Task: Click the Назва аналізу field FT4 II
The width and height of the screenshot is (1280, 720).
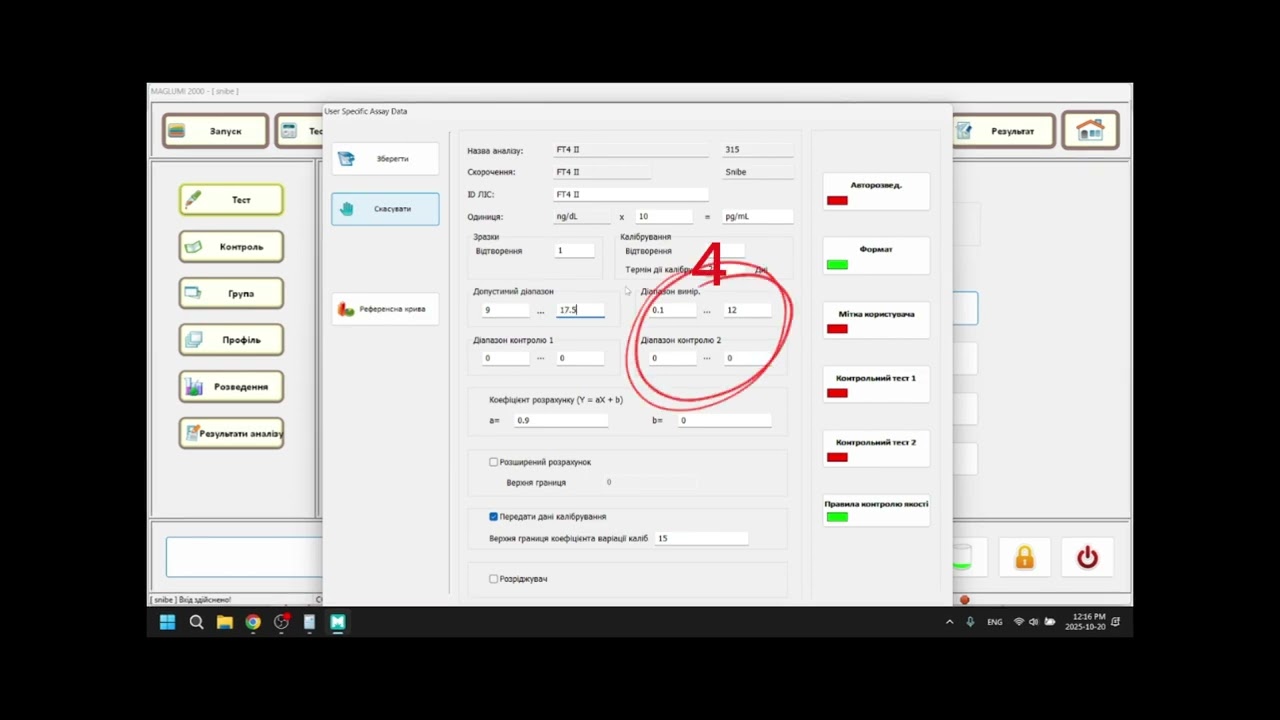Action: click(x=632, y=150)
